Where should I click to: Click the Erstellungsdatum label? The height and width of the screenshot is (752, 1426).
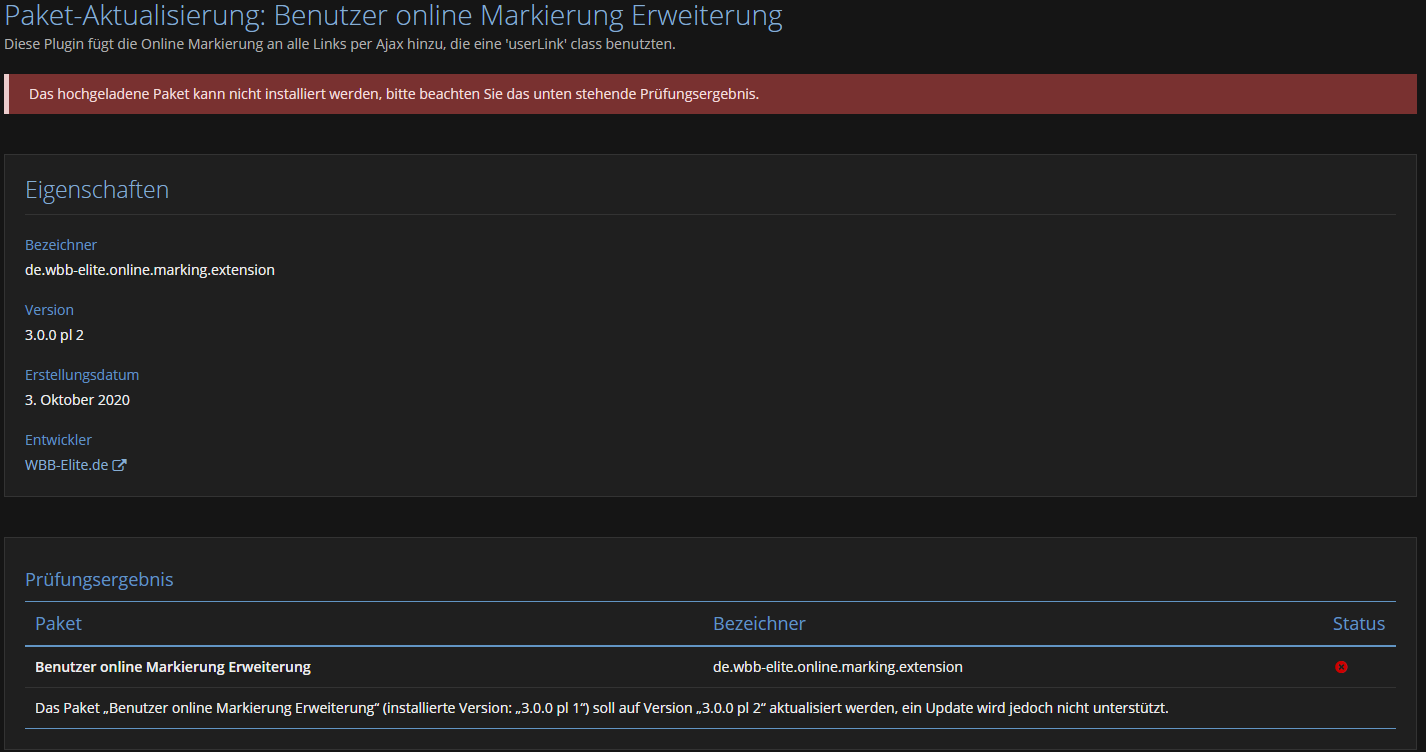coord(82,375)
